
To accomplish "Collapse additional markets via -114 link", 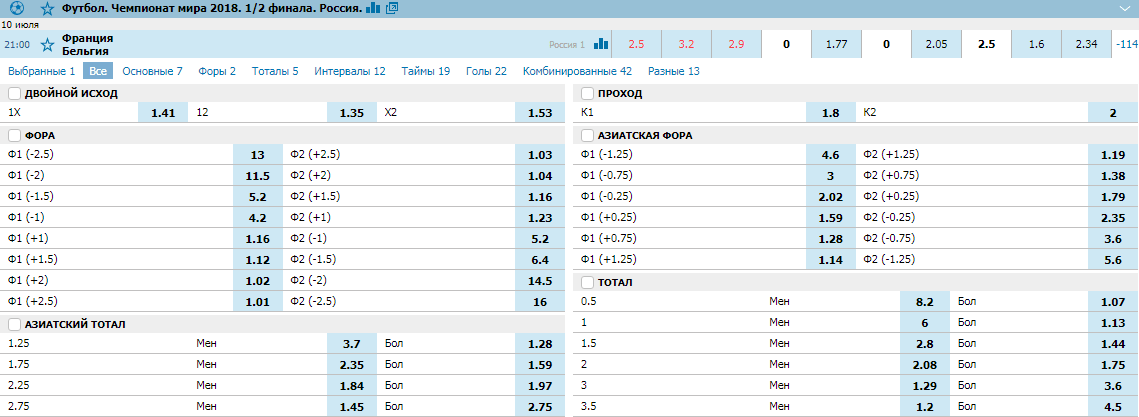I will 1125,44.
